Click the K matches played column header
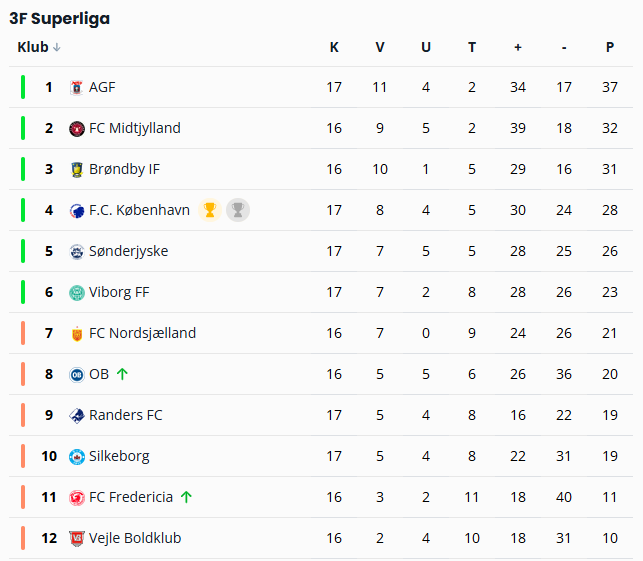643x561 pixels. [334, 47]
